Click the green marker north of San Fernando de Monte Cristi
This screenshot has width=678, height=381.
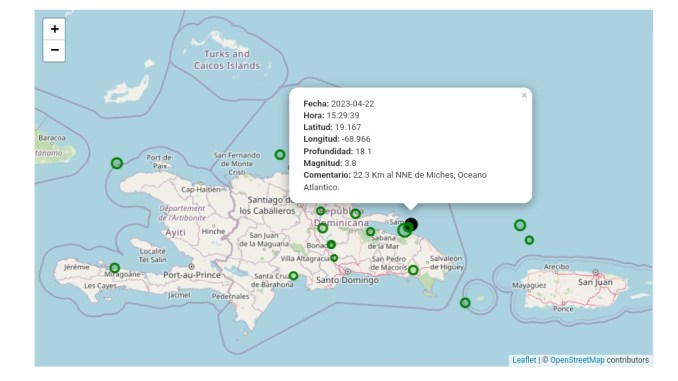point(280,154)
